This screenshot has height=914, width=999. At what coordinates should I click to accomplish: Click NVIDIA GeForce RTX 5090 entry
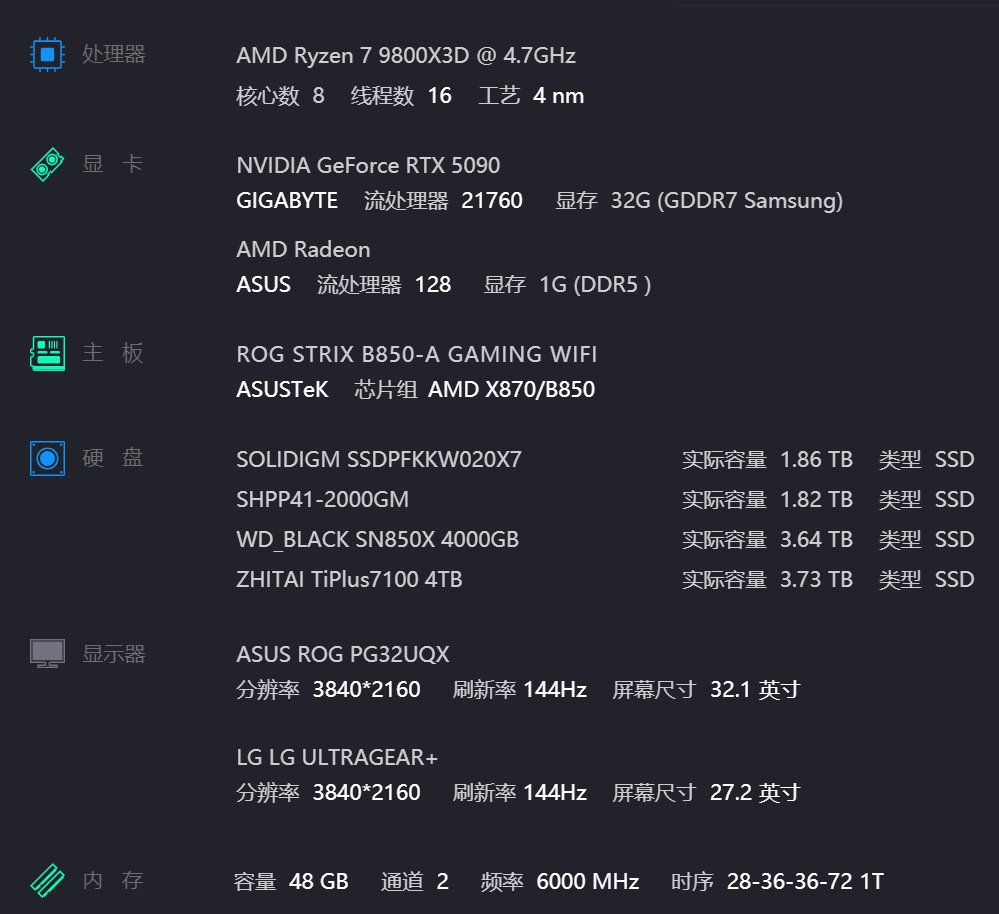[x=368, y=165]
